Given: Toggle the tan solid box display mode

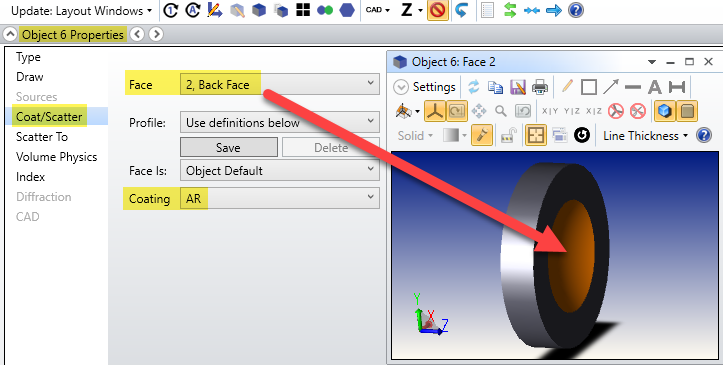Looking at the screenshot, I should [687, 111].
